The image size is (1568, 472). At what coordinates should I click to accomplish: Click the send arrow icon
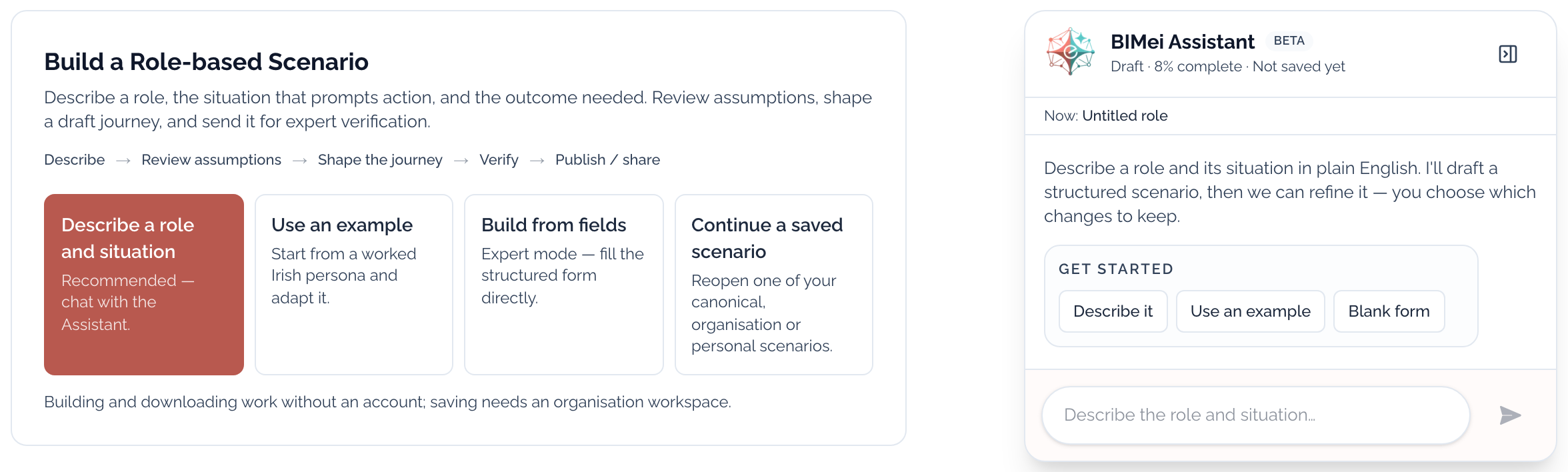(1509, 415)
